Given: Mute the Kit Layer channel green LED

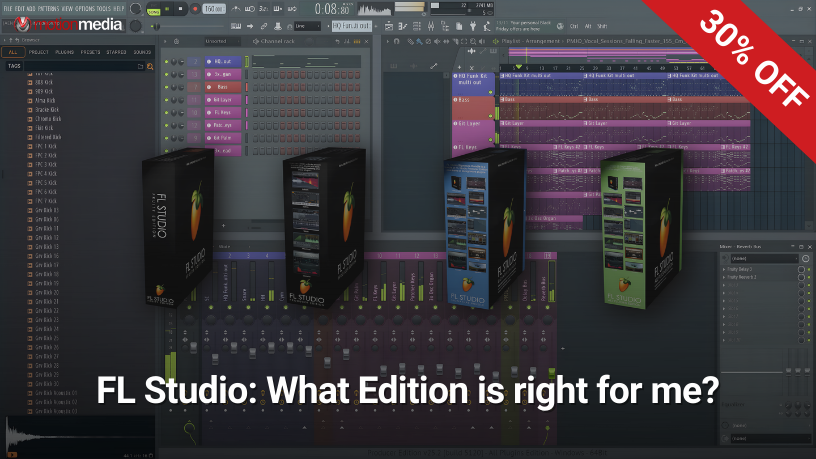Looking at the screenshot, I should (x=167, y=100).
